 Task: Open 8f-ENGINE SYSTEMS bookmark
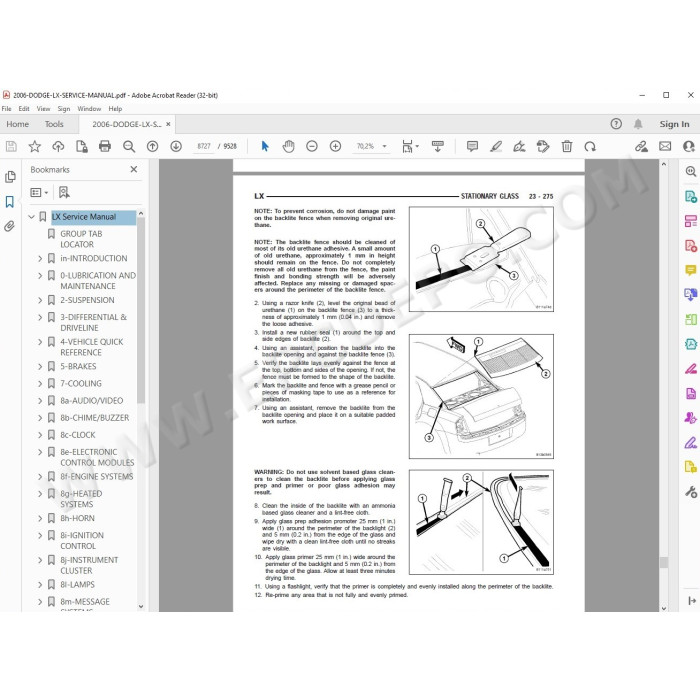[x=97, y=477]
